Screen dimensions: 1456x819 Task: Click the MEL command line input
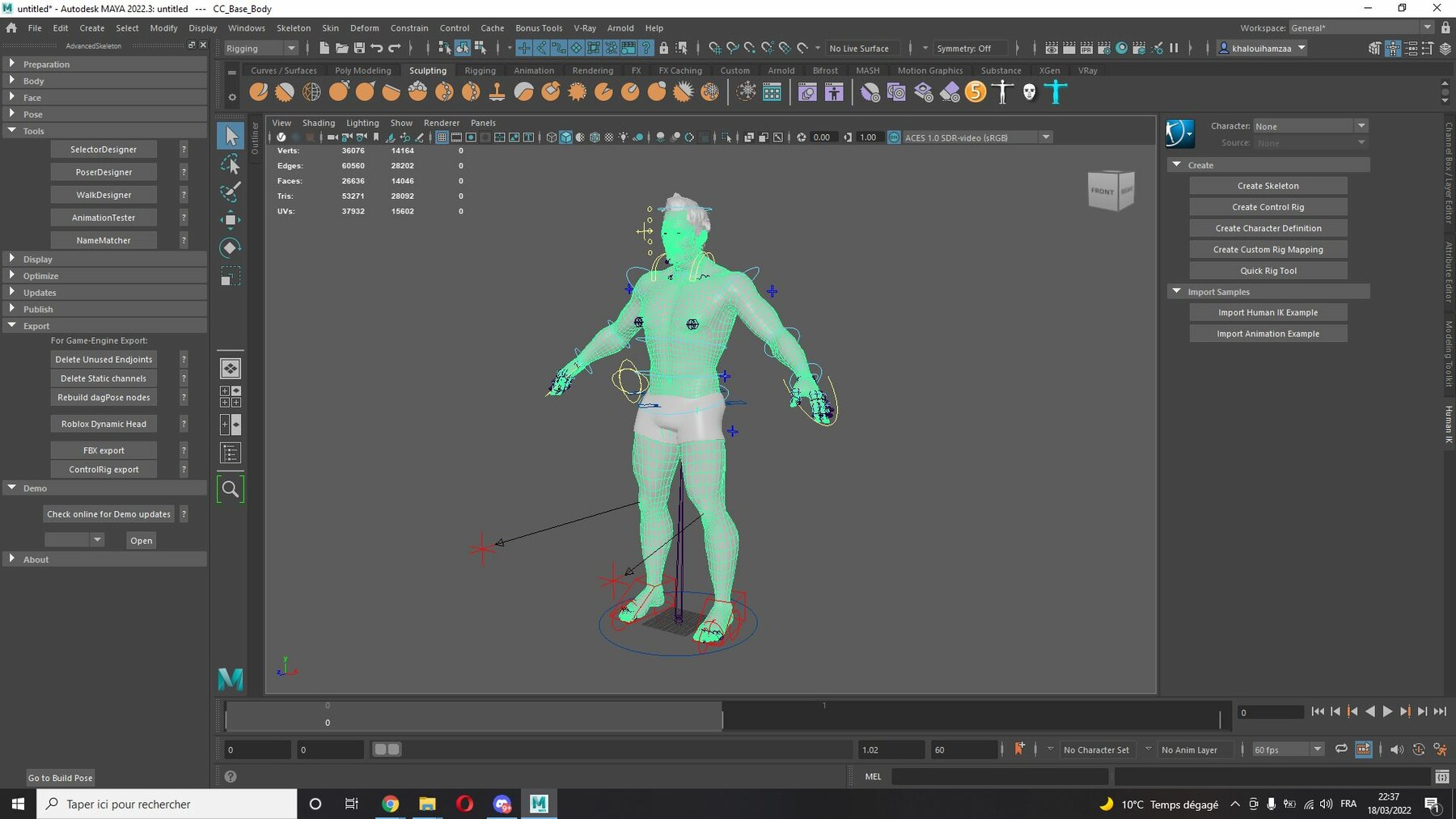(999, 777)
